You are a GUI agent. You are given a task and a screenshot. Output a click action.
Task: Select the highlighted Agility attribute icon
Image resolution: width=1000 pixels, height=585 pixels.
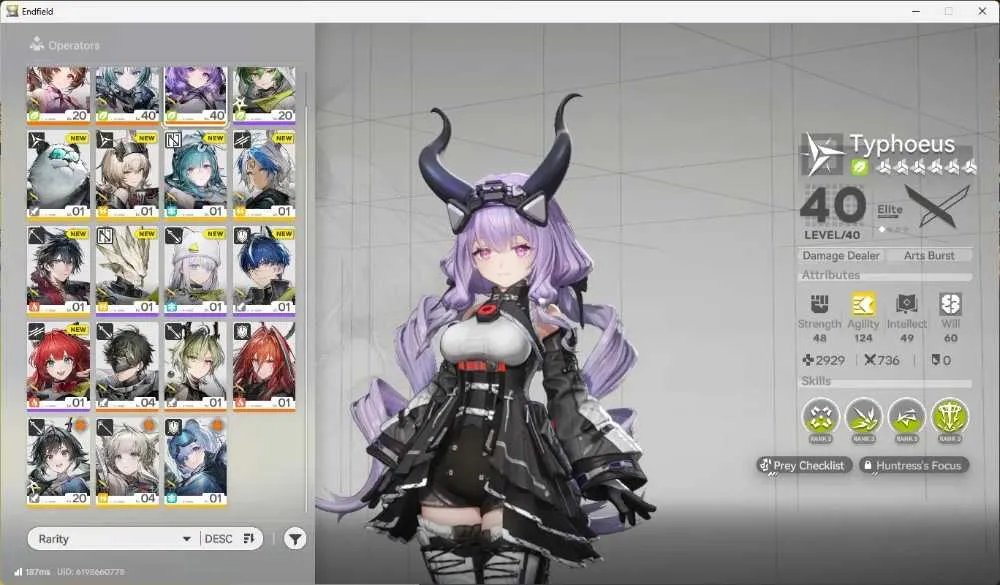(863, 304)
